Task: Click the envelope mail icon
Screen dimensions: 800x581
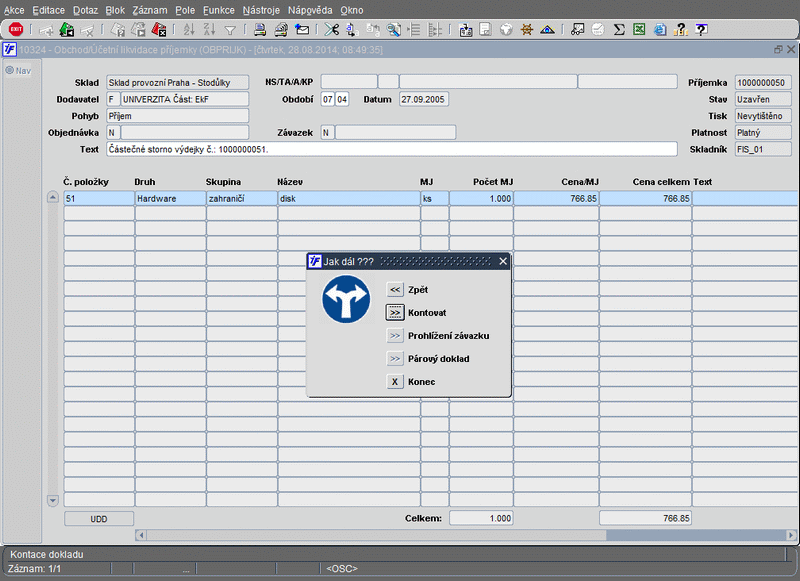Action: point(302,29)
